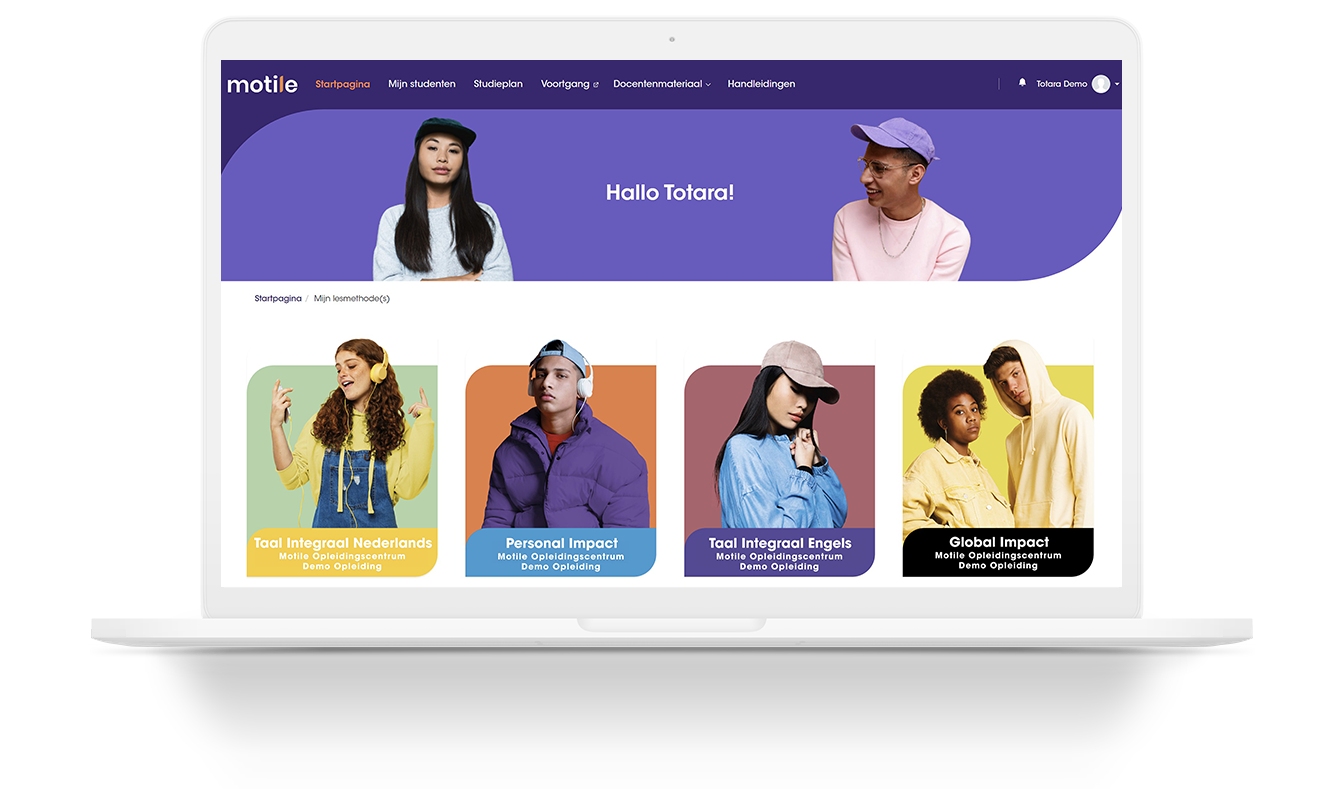Go to Mijn studenten
Screen dimensions: 1333x789
pyautogui.click(x=421, y=84)
